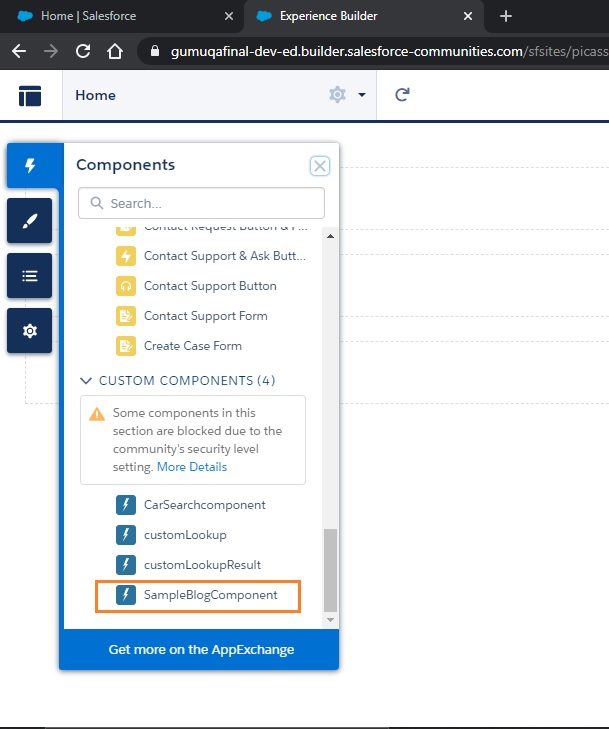
Task: Close the Home | Salesforce browser tab
Action: pos(229,16)
